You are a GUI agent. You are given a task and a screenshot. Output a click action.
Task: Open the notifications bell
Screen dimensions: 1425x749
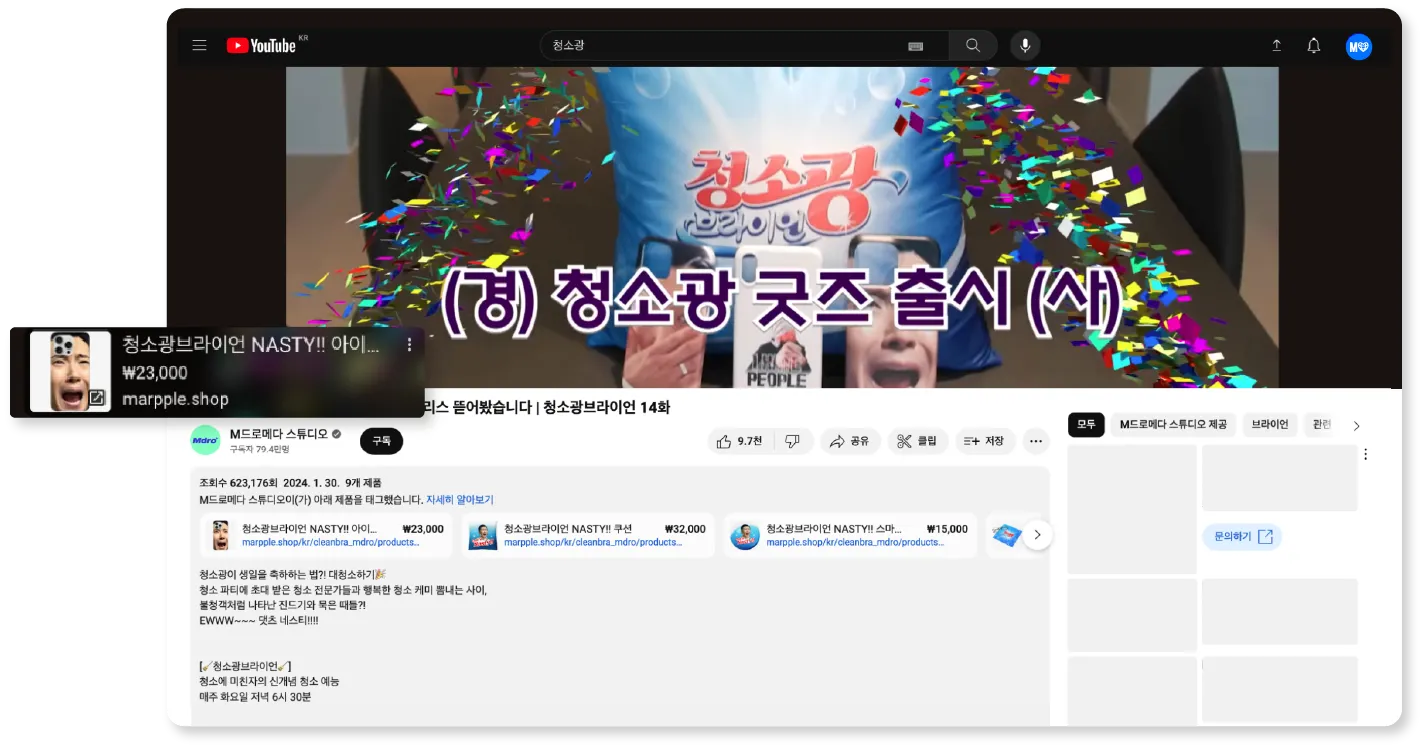point(1314,46)
